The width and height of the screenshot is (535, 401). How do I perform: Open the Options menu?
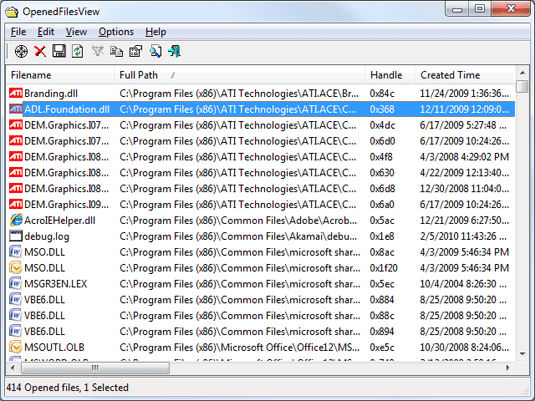coord(116,32)
